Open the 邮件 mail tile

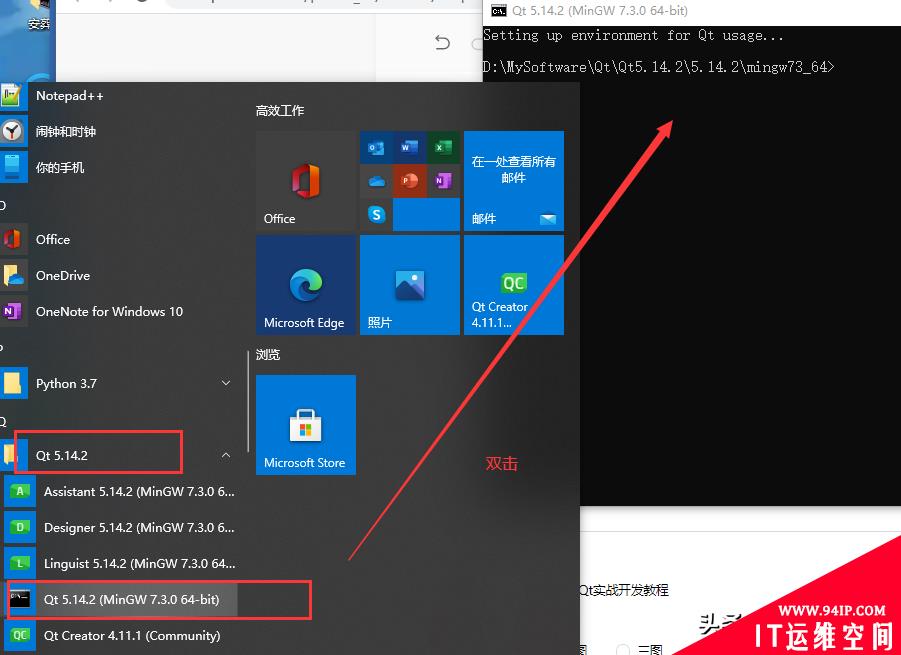(x=514, y=181)
